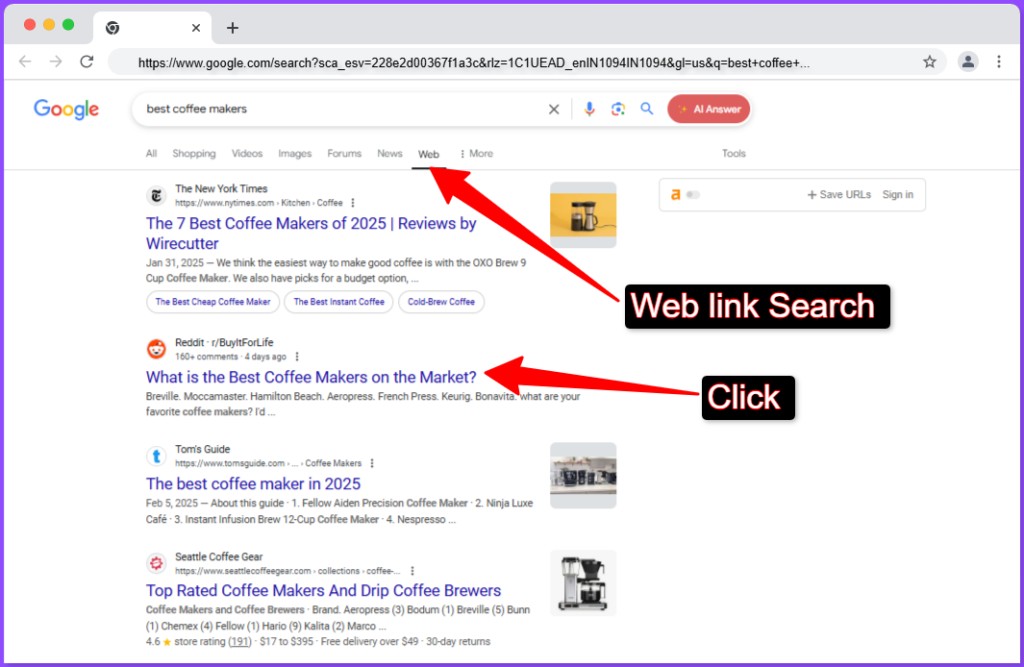Open options menu beside seattlecoffeegear.com URL
Viewport: 1024px width, 667px height.
412,571
